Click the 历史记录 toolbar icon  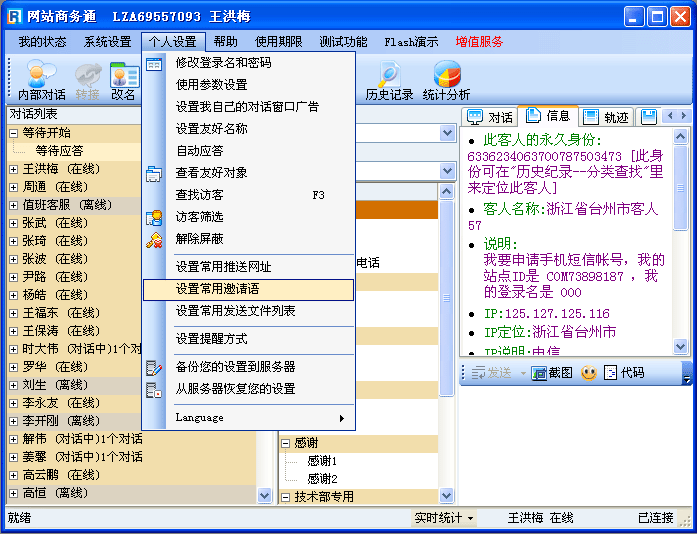click(388, 80)
